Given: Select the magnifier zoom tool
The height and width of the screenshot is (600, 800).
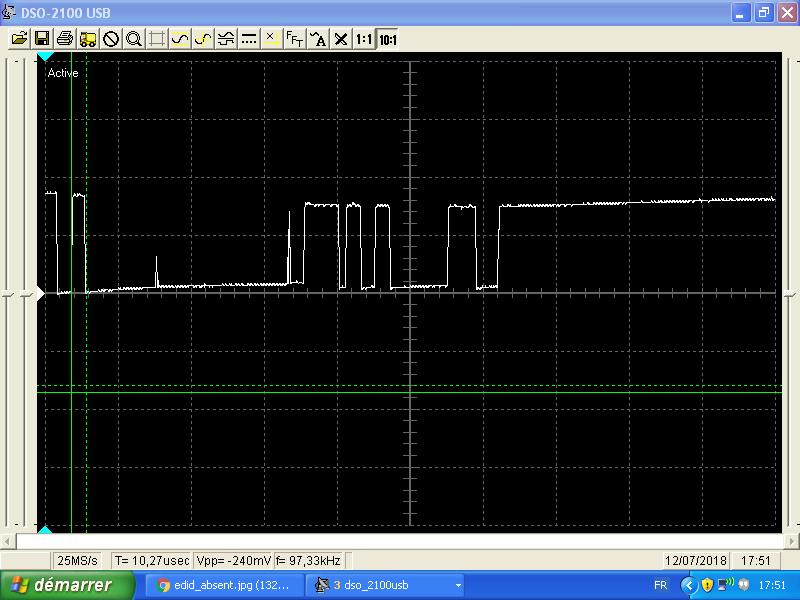Looking at the screenshot, I should (134, 39).
